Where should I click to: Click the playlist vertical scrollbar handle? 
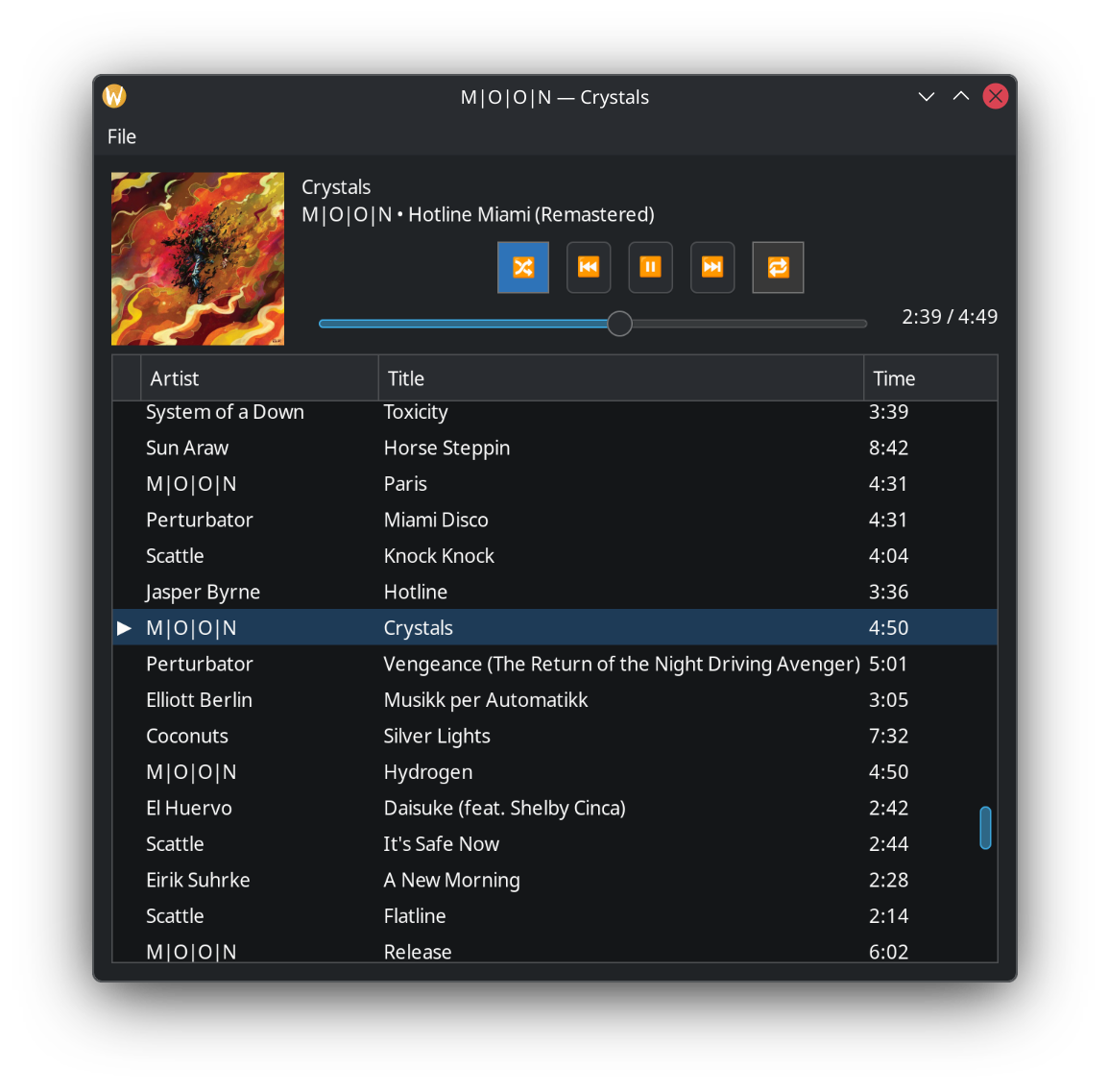[x=985, y=828]
